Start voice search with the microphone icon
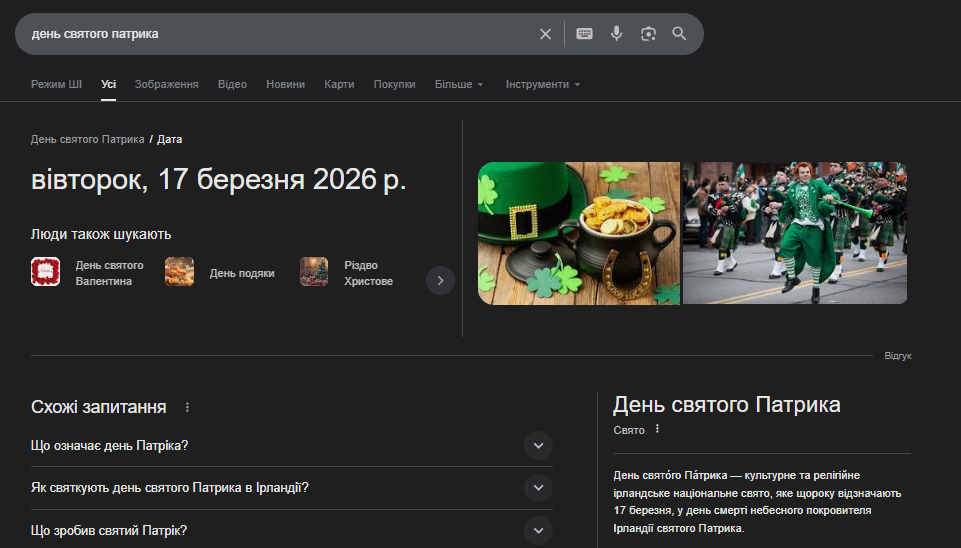This screenshot has width=961, height=548. (617, 34)
